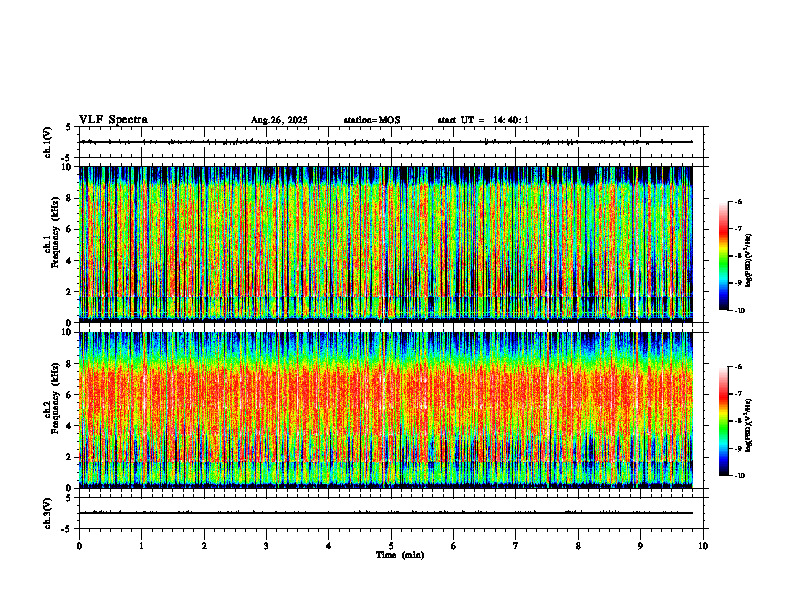792x612 pixels.
Task: Click the date label 'Aug.26, 2025'
Action: tap(279, 120)
